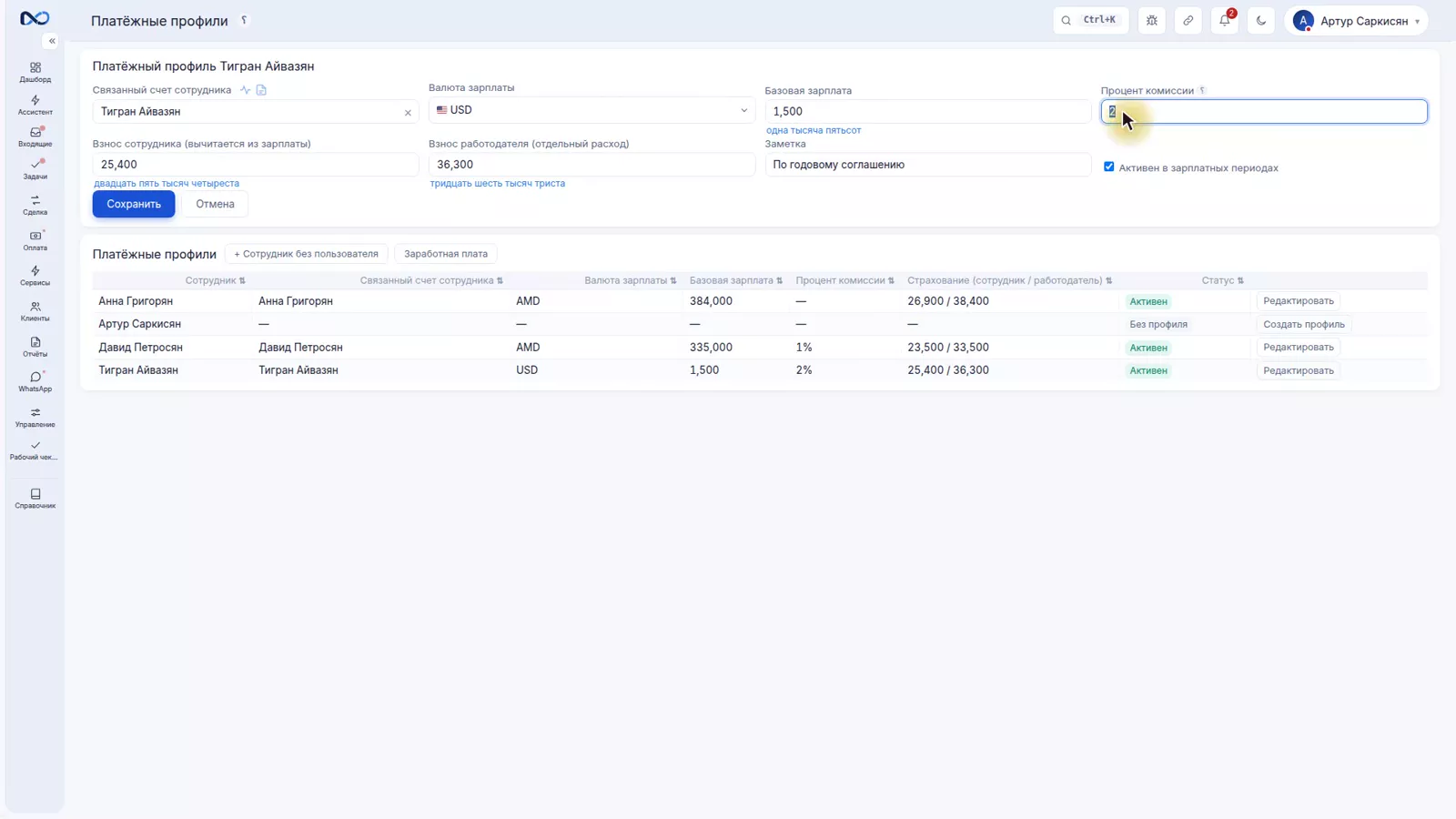
Task: Sort table by Сотрудник column
Action: 216,280
